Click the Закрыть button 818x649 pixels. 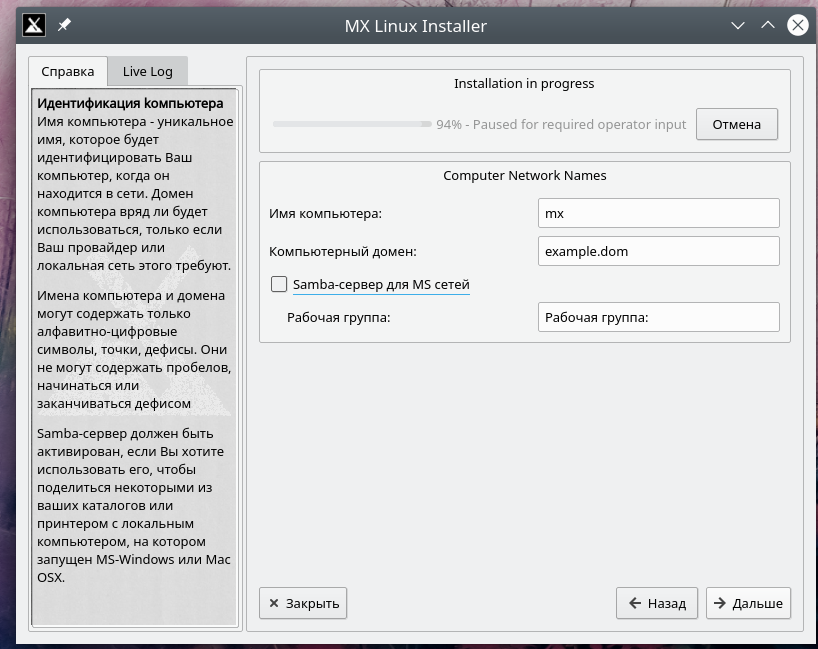tap(303, 603)
